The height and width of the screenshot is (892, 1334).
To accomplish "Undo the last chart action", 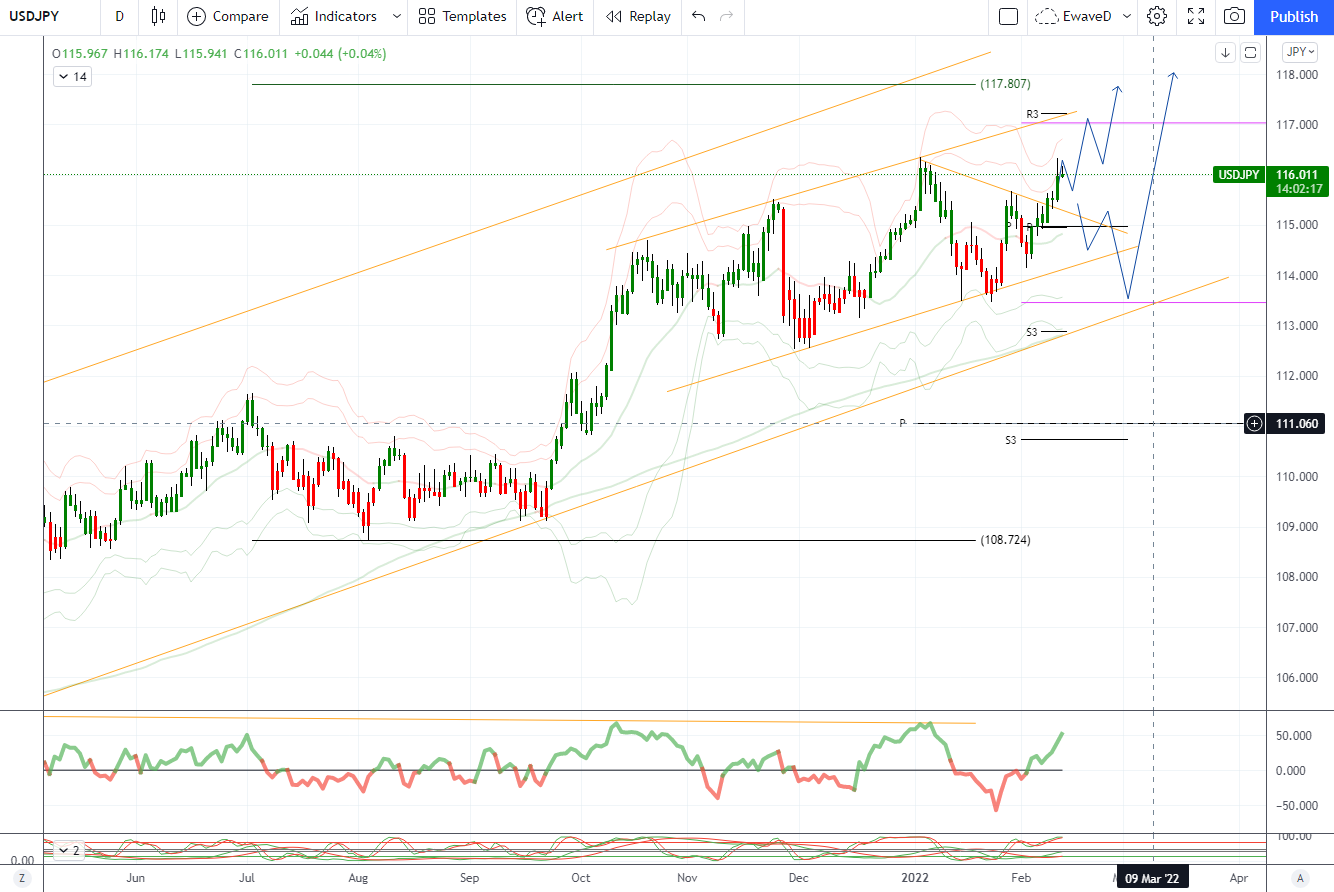I will [698, 16].
